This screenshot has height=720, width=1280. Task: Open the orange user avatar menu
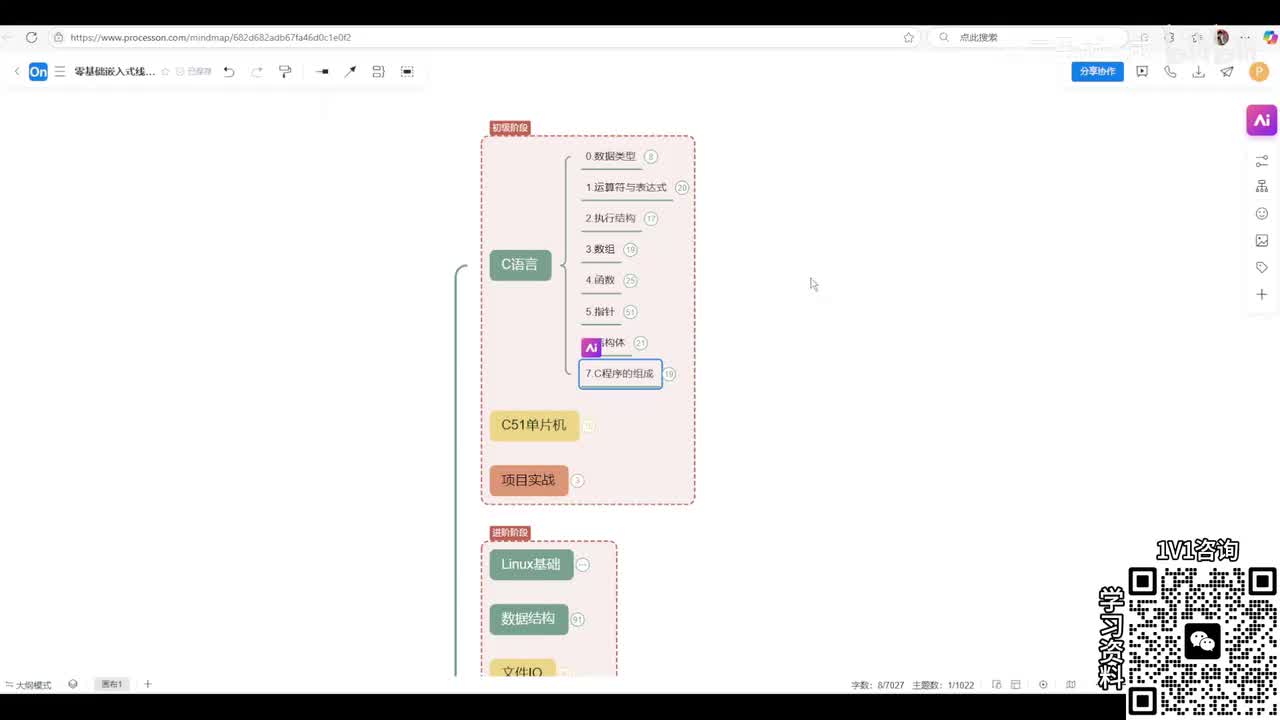point(1259,72)
